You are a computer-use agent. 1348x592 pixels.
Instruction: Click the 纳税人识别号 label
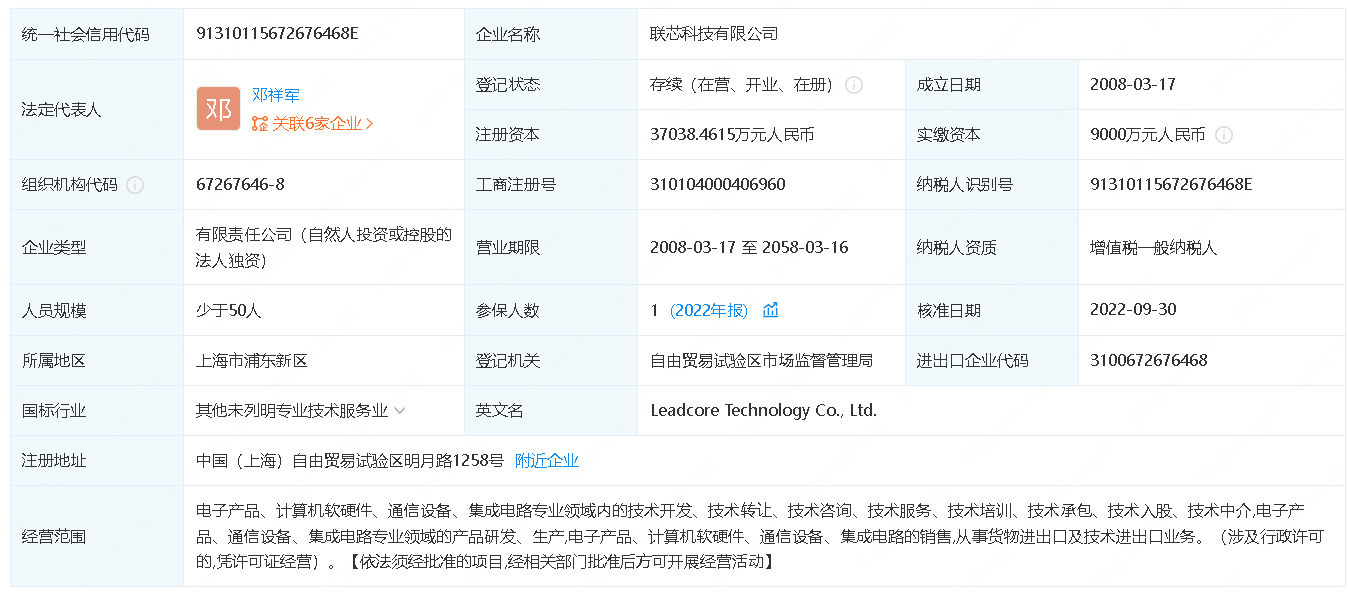pyautogui.click(x=965, y=185)
